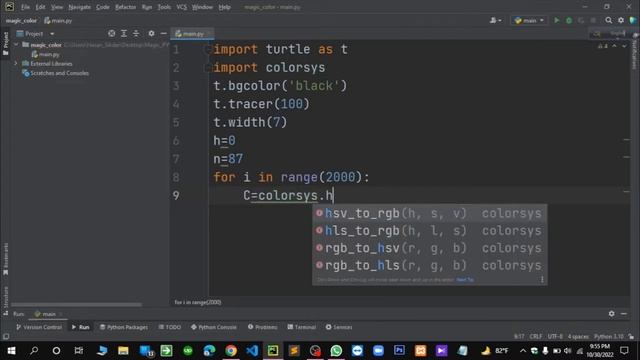Open the Python Console tool window
This screenshot has width=640, height=360.
pos(214,327)
